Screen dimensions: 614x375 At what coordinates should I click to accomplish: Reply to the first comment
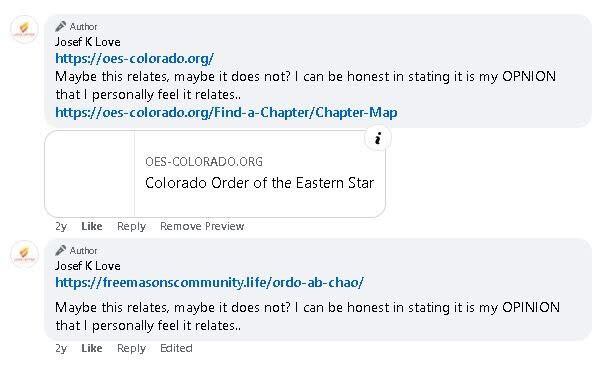point(132,226)
